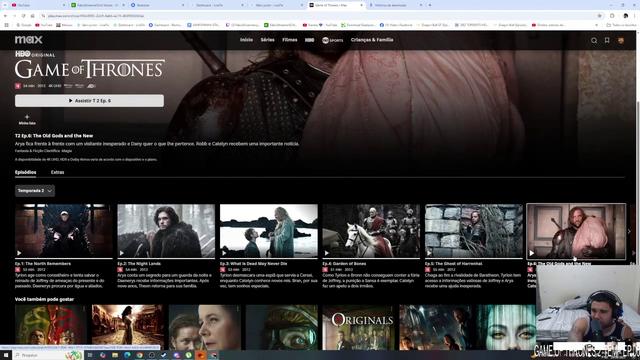Viewport: 640px width, 360px height.
Task: Click the Max logo
Action: pyautogui.click(x=29, y=40)
